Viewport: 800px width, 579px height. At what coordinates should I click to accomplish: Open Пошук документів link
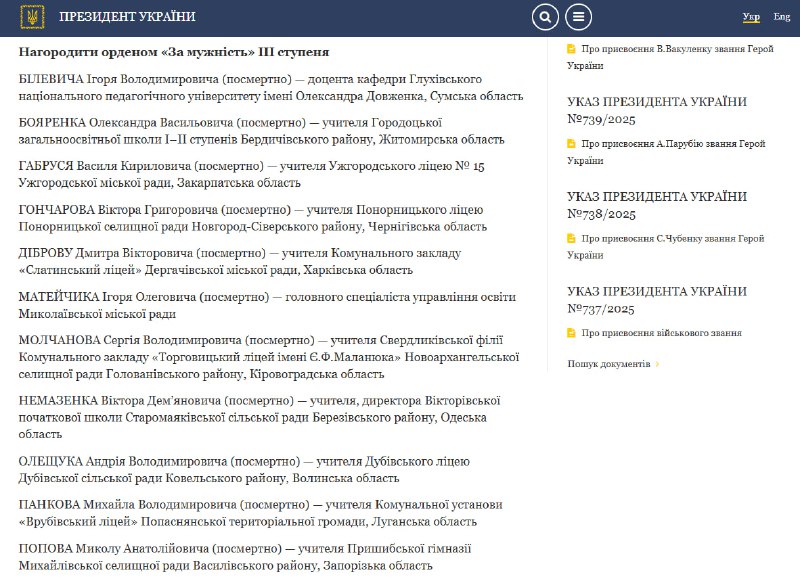[x=608, y=364]
